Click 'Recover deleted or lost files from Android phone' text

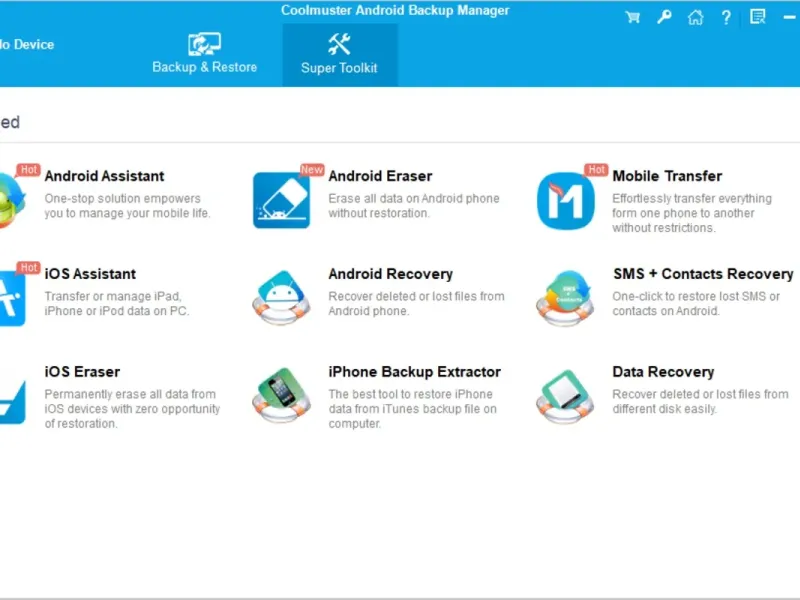[x=416, y=304]
